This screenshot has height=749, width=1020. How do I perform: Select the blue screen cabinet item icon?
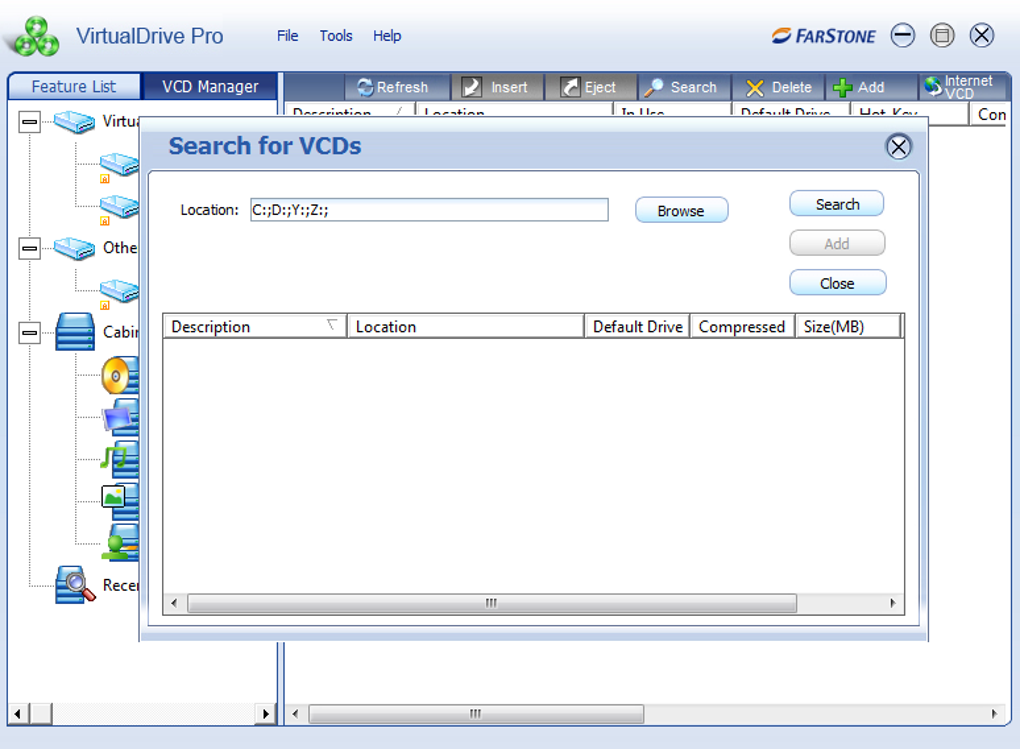tap(120, 417)
